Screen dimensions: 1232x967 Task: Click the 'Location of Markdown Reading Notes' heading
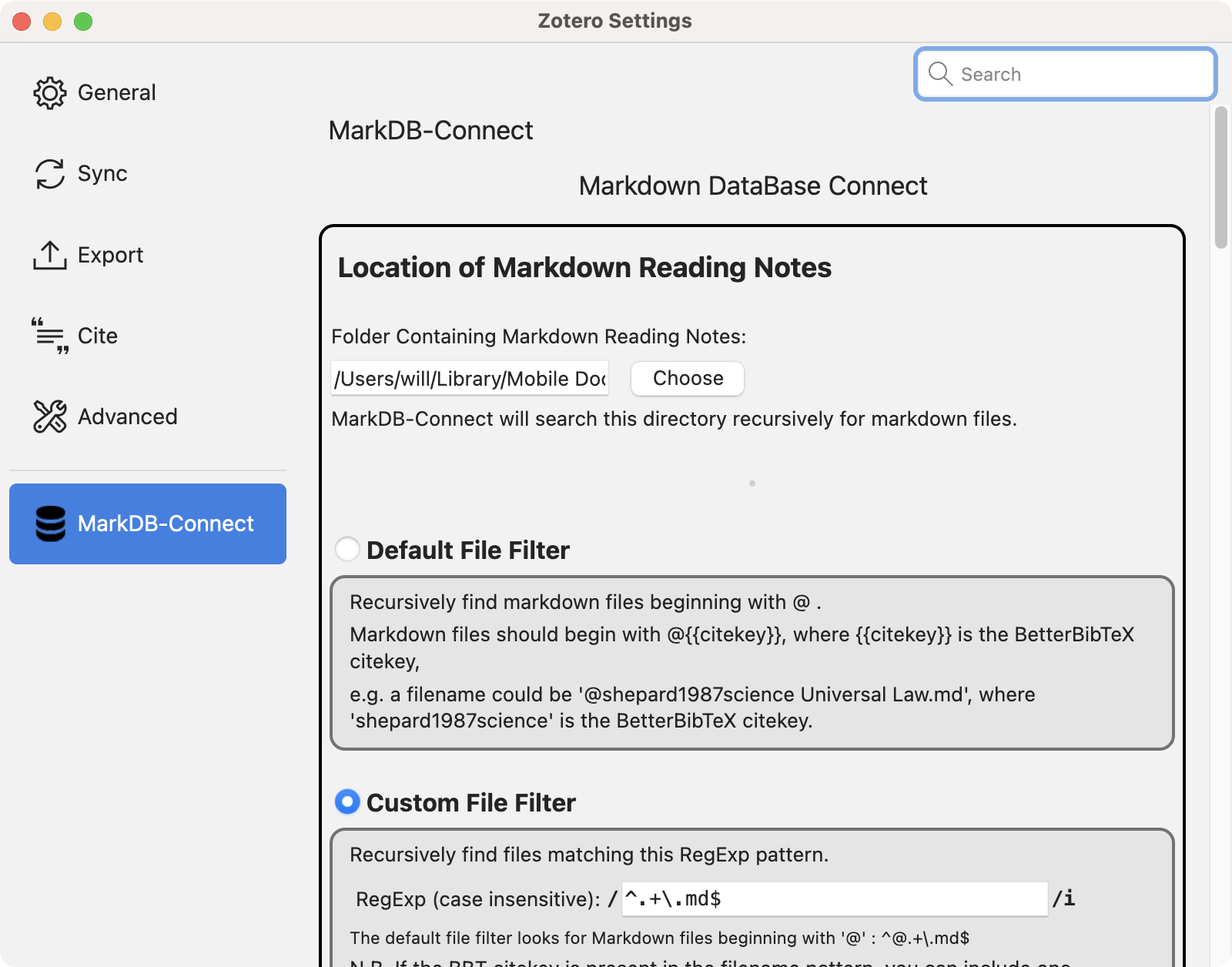pos(584,267)
